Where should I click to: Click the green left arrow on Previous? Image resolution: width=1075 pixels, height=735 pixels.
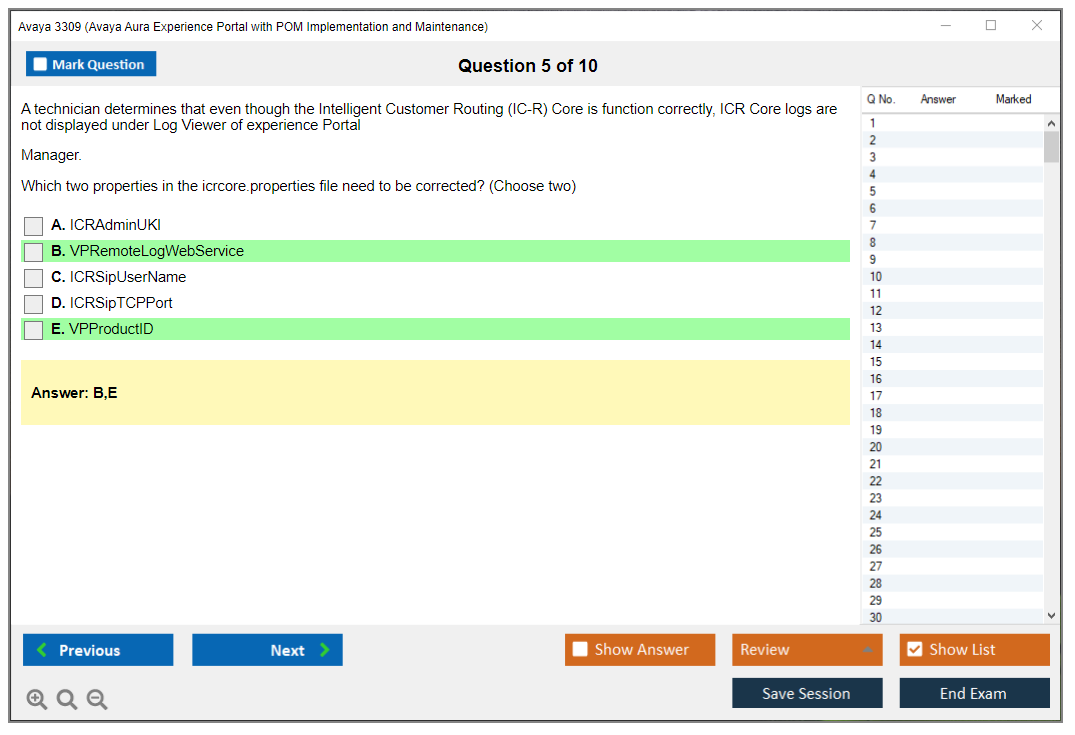(x=41, y=650)
